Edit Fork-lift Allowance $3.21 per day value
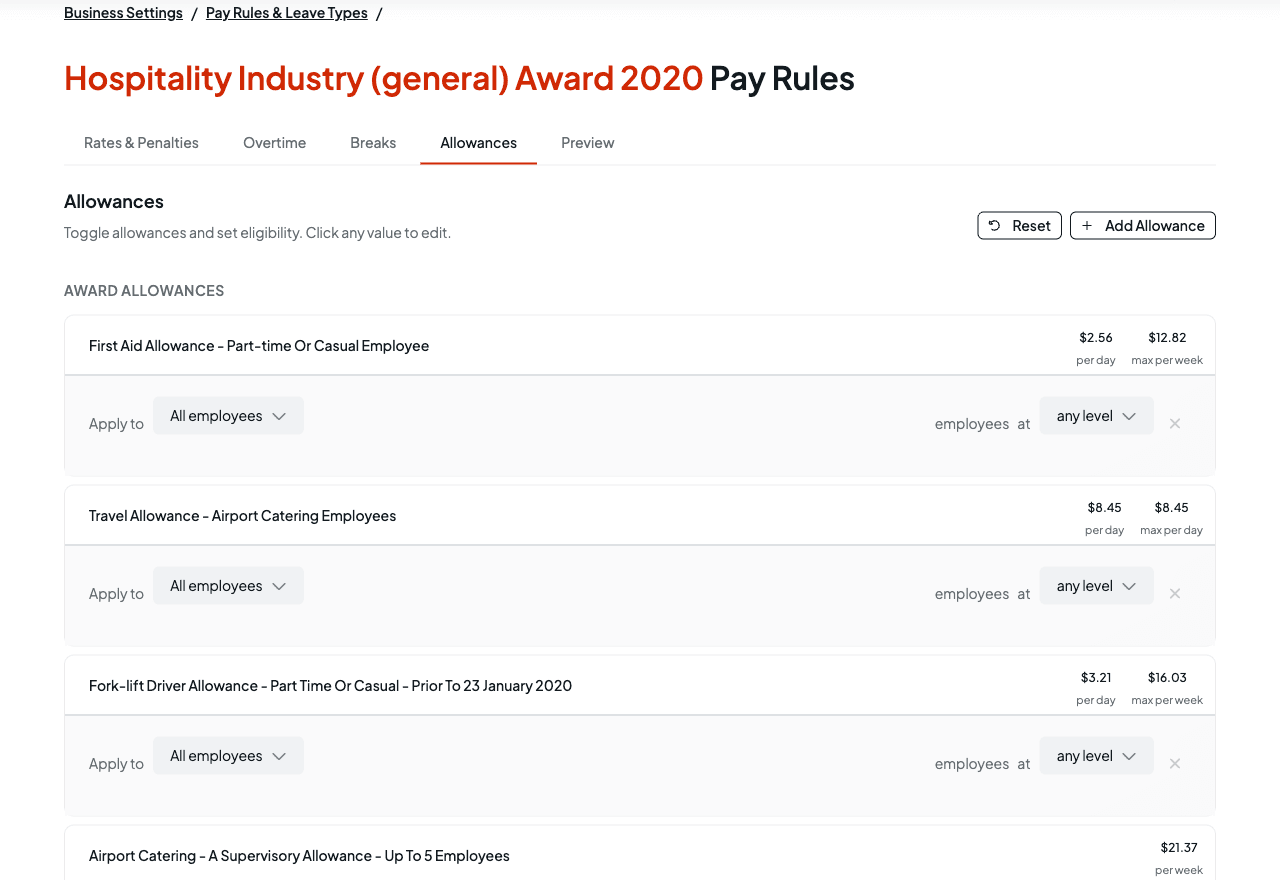The height and width of the screenshot is (880, 1280). tap(1096, 678)
